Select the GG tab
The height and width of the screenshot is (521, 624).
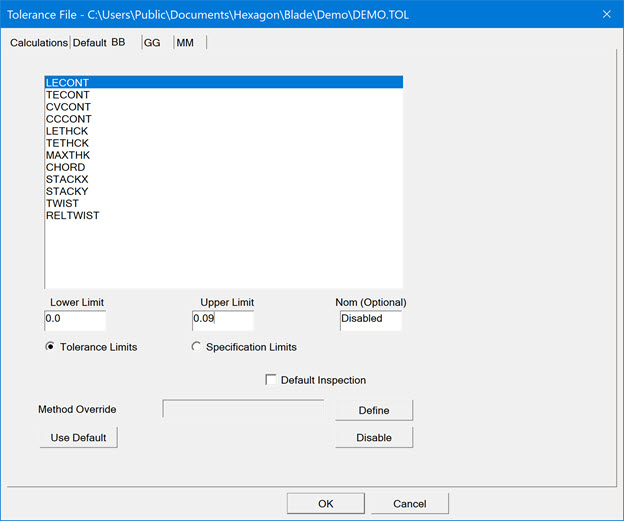(152, 43)
